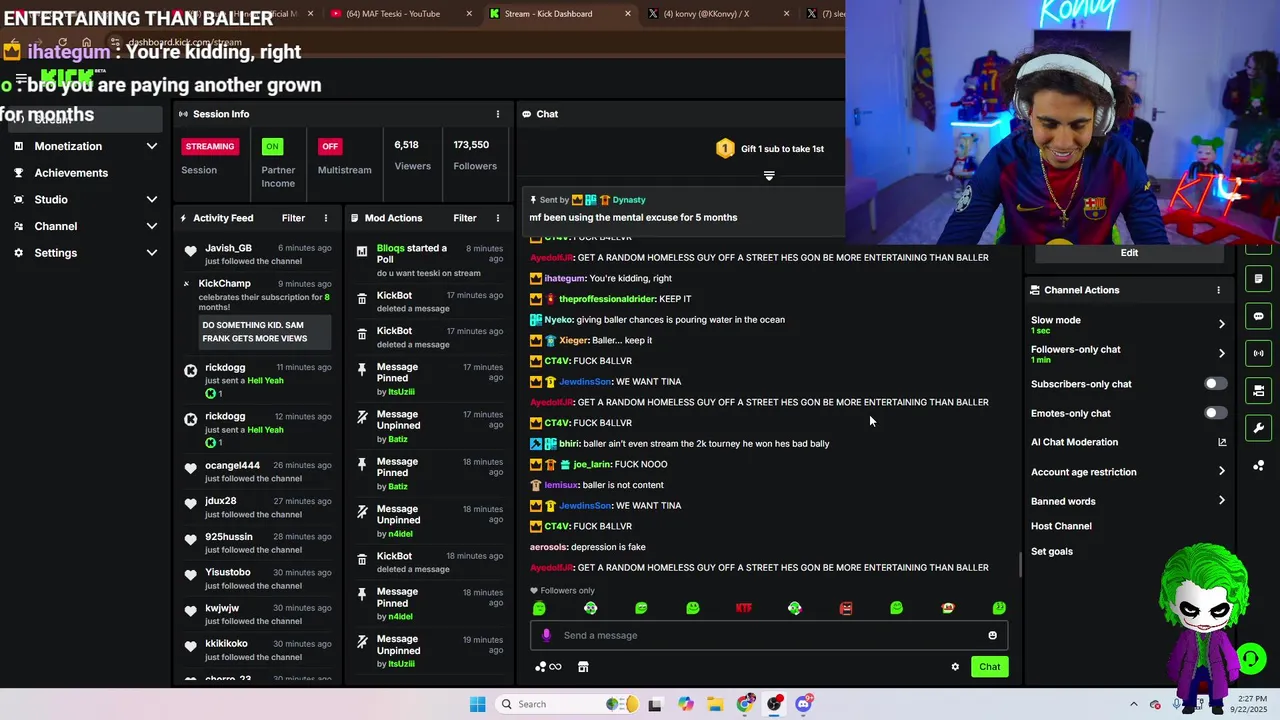Click the three-dots icon at sidebar bottom

pyautogui.click(x=1259, y=466)
